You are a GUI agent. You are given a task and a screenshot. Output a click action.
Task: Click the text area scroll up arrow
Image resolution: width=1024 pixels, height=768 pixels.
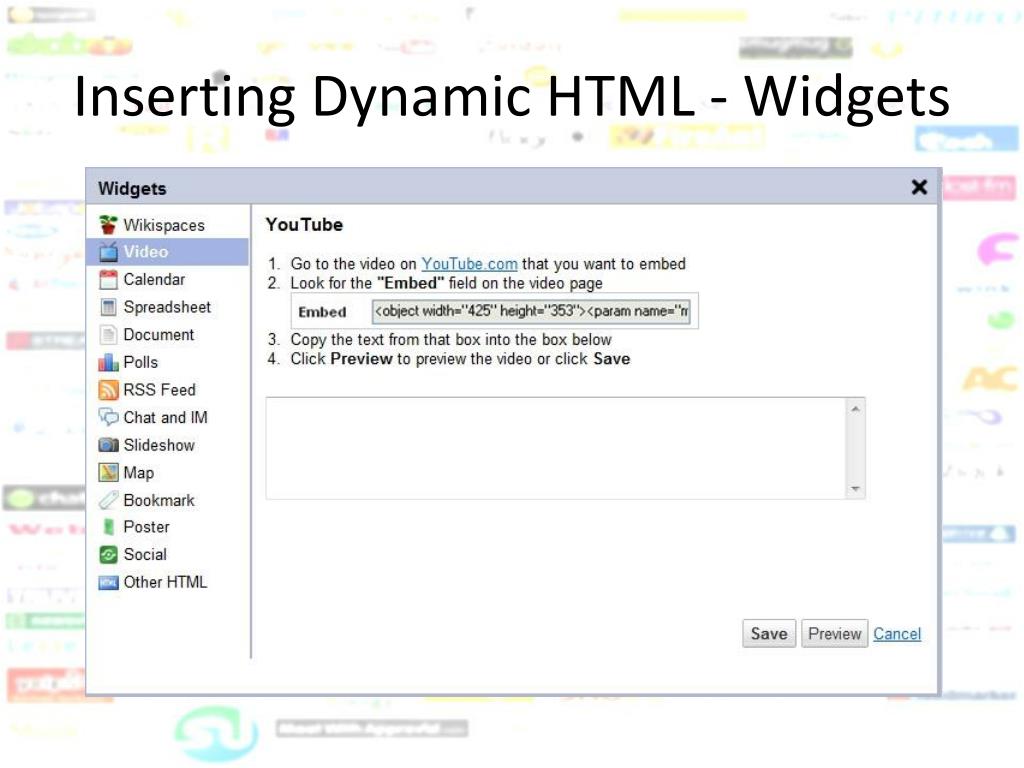point(856,409)
